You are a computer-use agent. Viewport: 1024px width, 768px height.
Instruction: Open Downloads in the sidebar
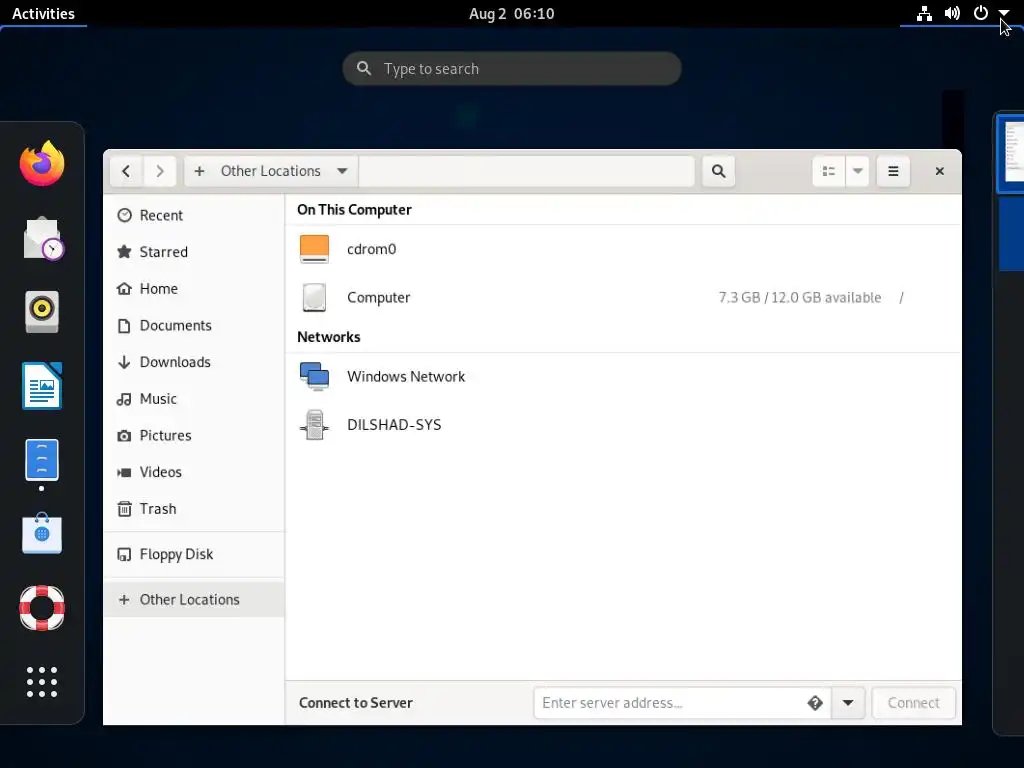193,362
